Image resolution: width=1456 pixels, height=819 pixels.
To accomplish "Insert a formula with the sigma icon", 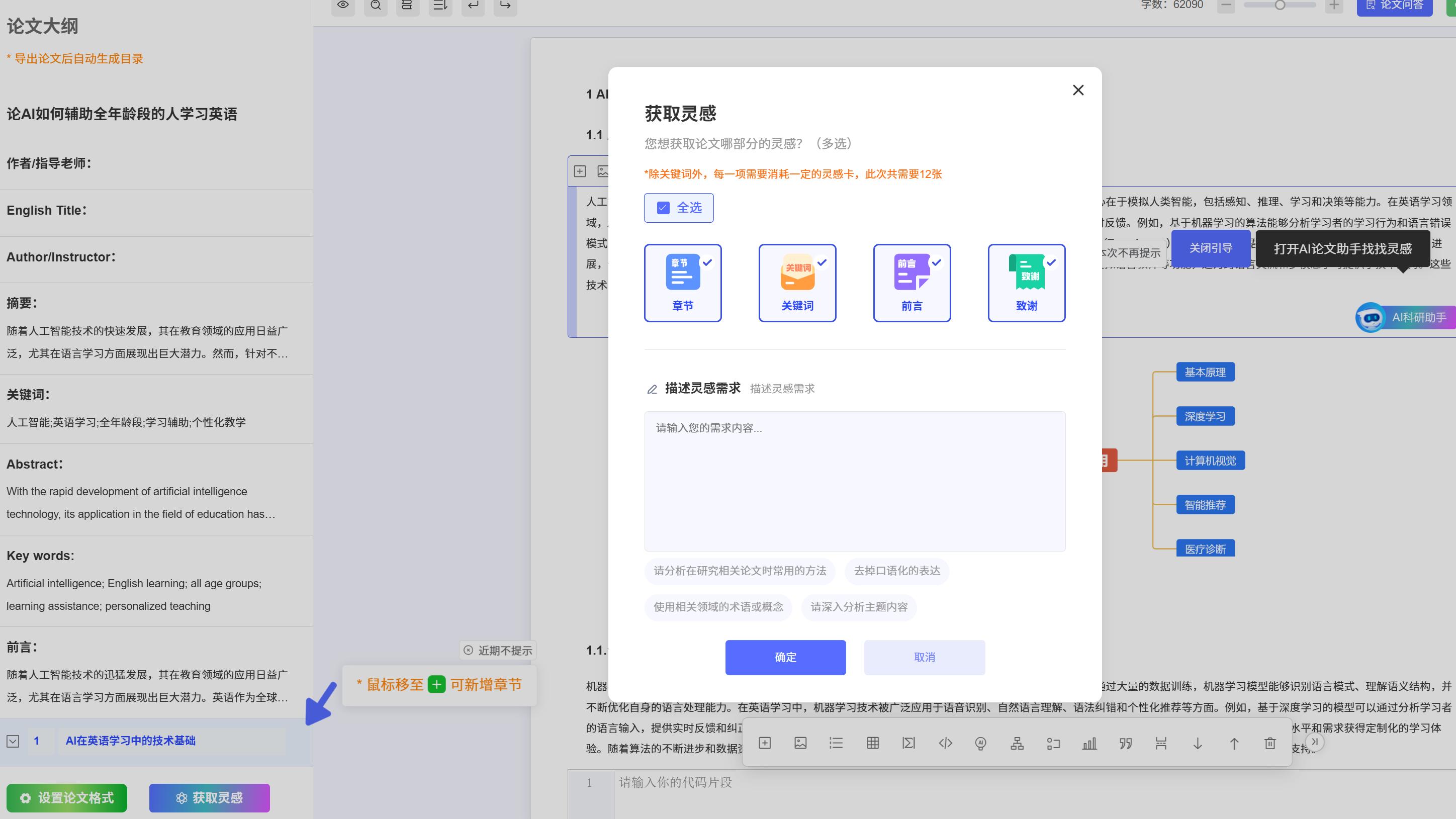I will click(909, 743).
